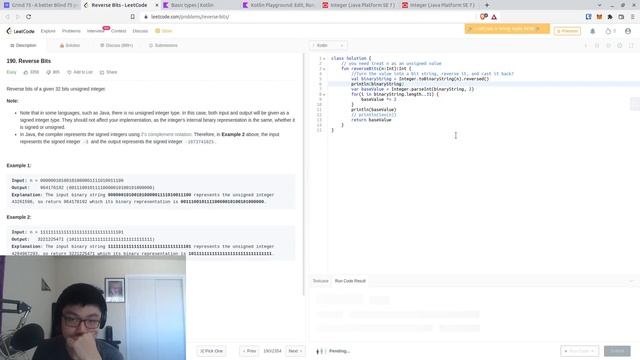This screenshot has width=640, height=360.
Task: Open the Discuss item in LeetCode navbar
Action: click(140, 31)
